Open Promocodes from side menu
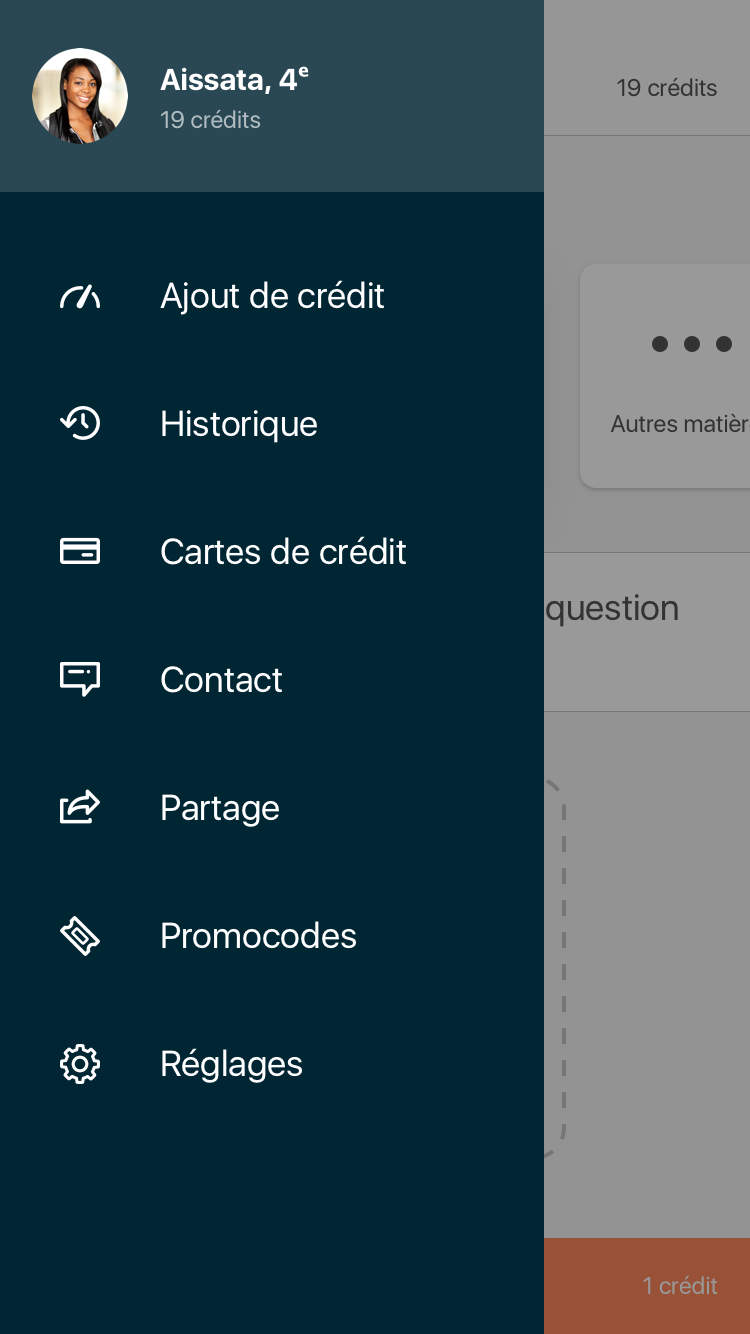Viewport: 750px width, 1334px height. point(258,936)
